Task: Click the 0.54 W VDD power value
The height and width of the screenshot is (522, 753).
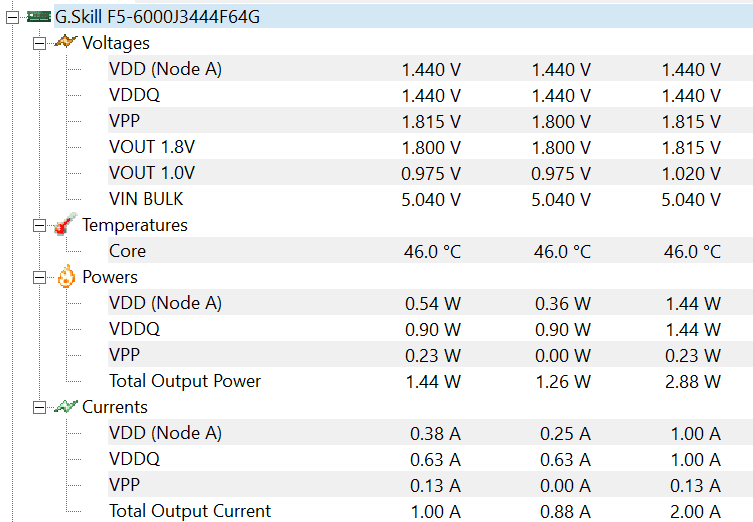Action: [433, 303]
